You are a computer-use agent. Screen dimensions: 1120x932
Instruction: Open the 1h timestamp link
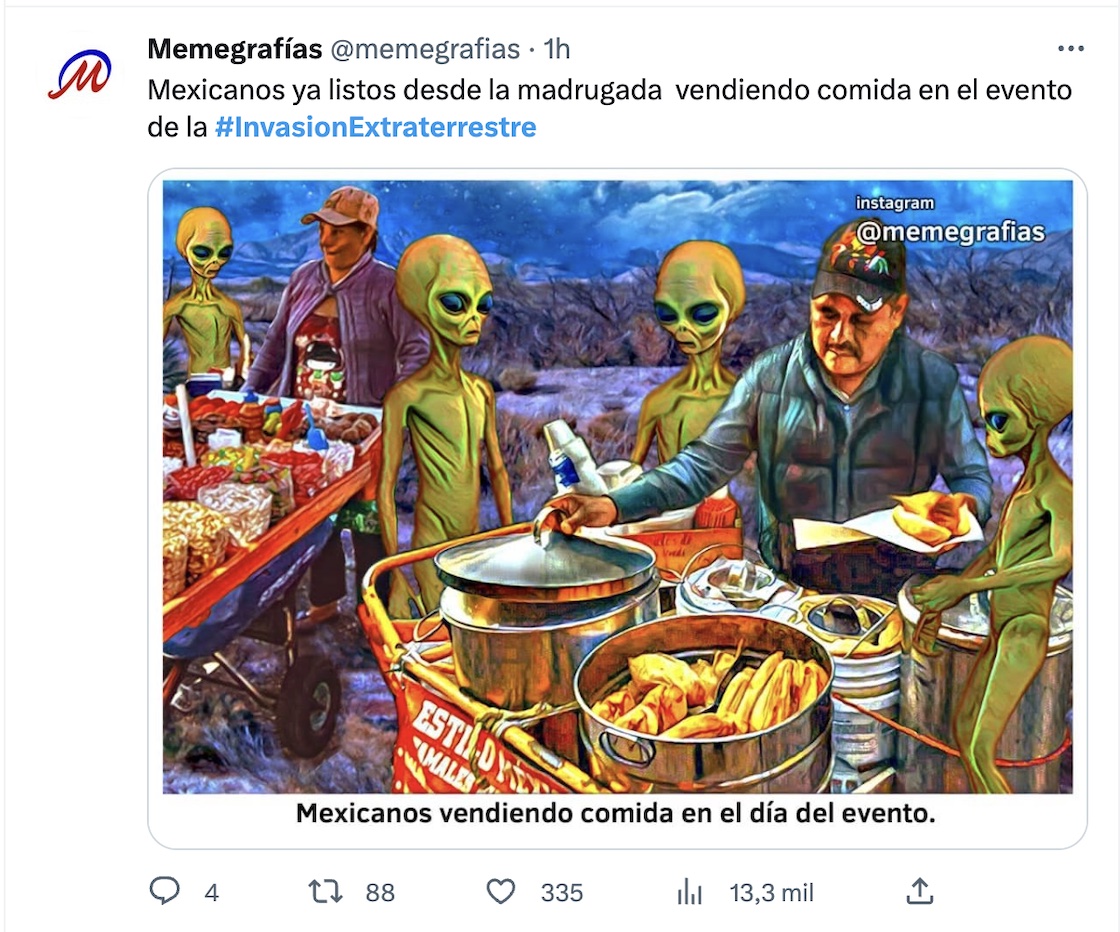point(556,49)
